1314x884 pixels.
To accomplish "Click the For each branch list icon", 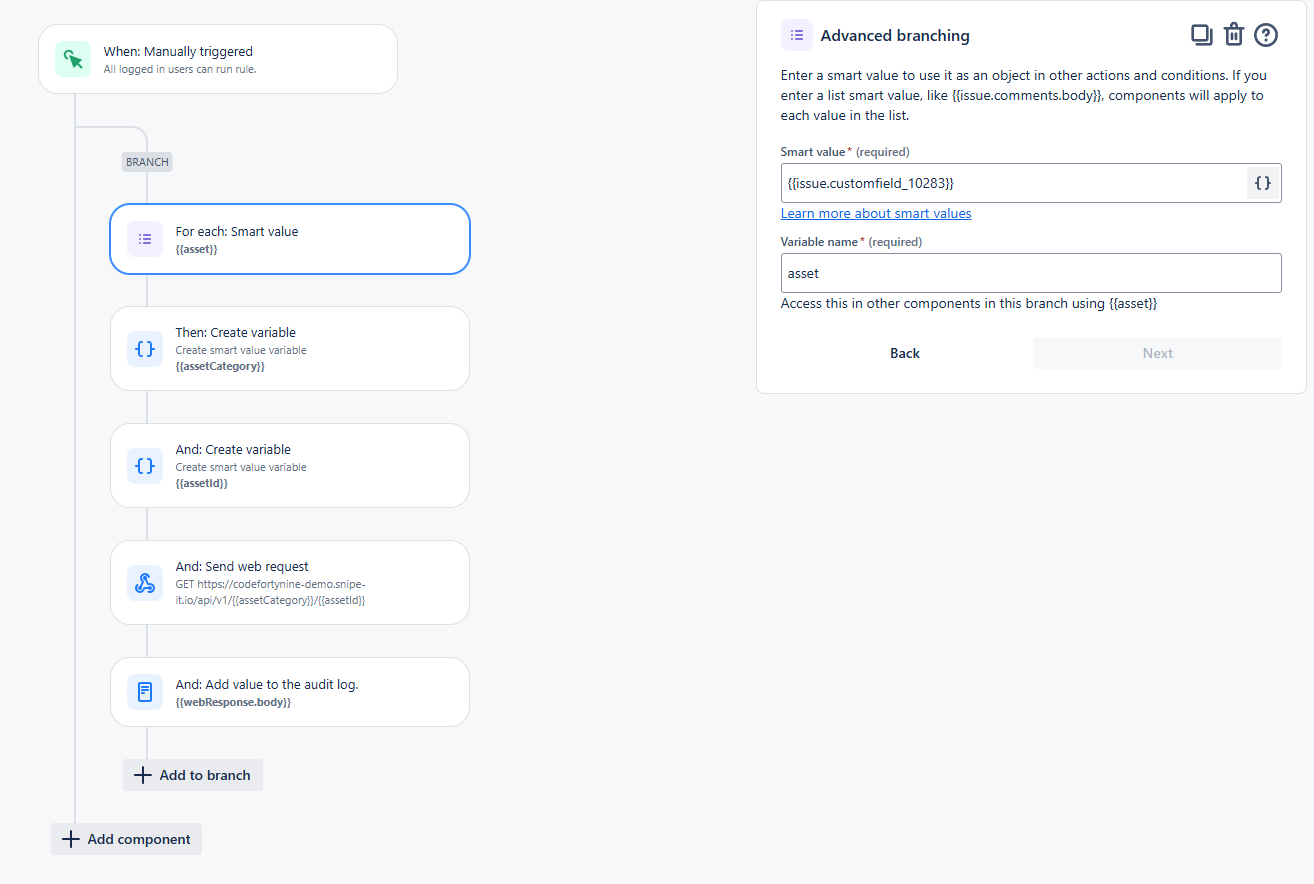I will click(x=145, y=239).
